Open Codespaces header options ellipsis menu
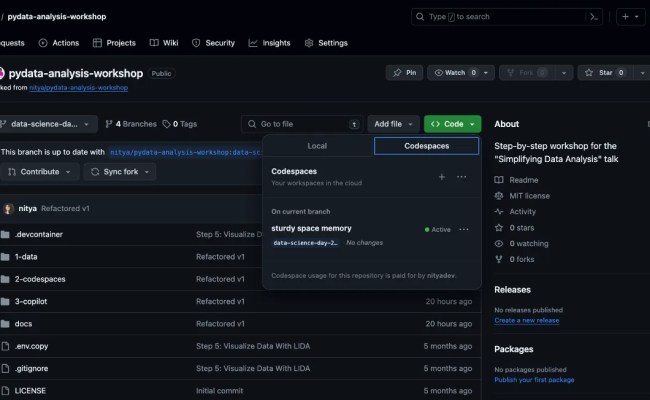Screen dimensions: 650x400 tap(461, 177)
